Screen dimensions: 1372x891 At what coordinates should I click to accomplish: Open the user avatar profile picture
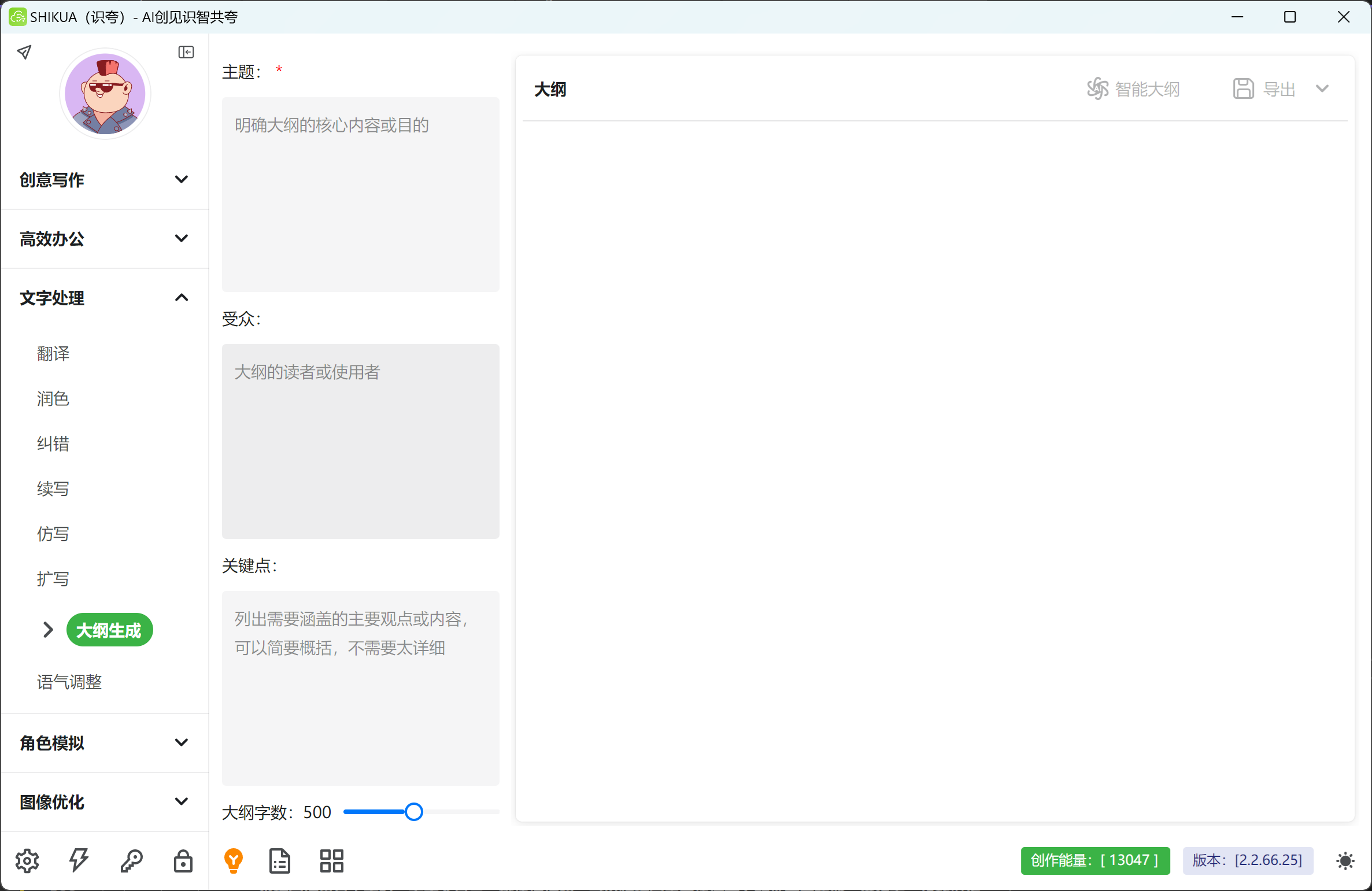click(x=105, y=94)
